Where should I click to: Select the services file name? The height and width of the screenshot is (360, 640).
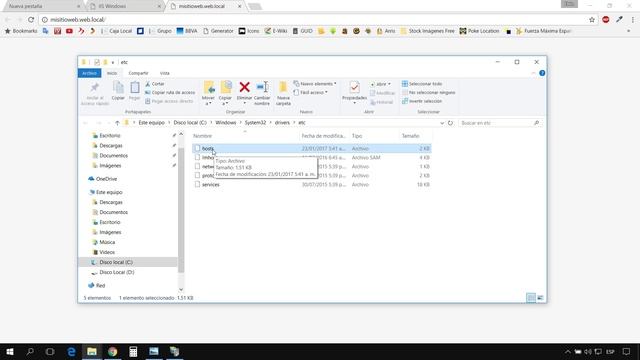point(211,184)
